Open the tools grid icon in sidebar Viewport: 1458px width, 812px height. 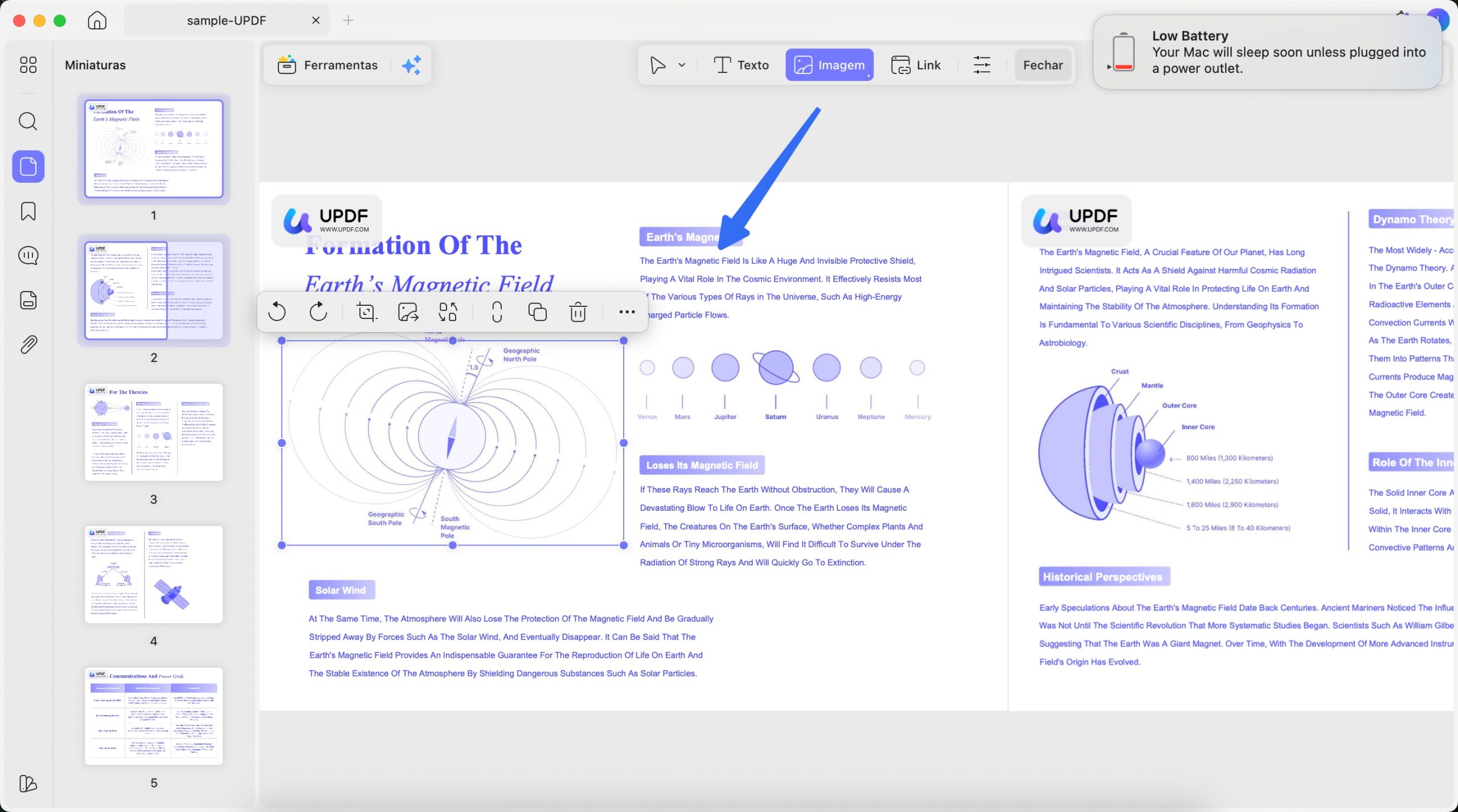(28, 65)
